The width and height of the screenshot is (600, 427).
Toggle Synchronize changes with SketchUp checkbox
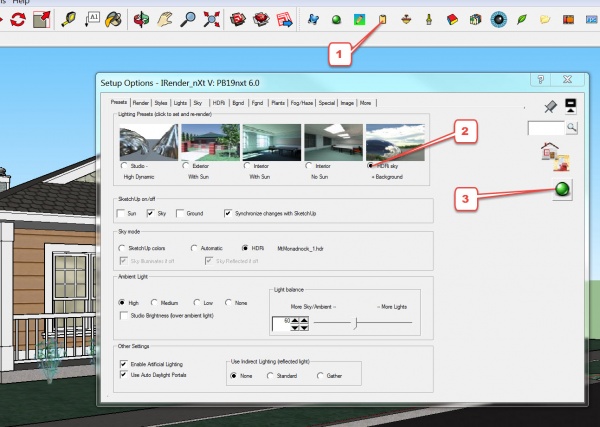pos(227,213)
